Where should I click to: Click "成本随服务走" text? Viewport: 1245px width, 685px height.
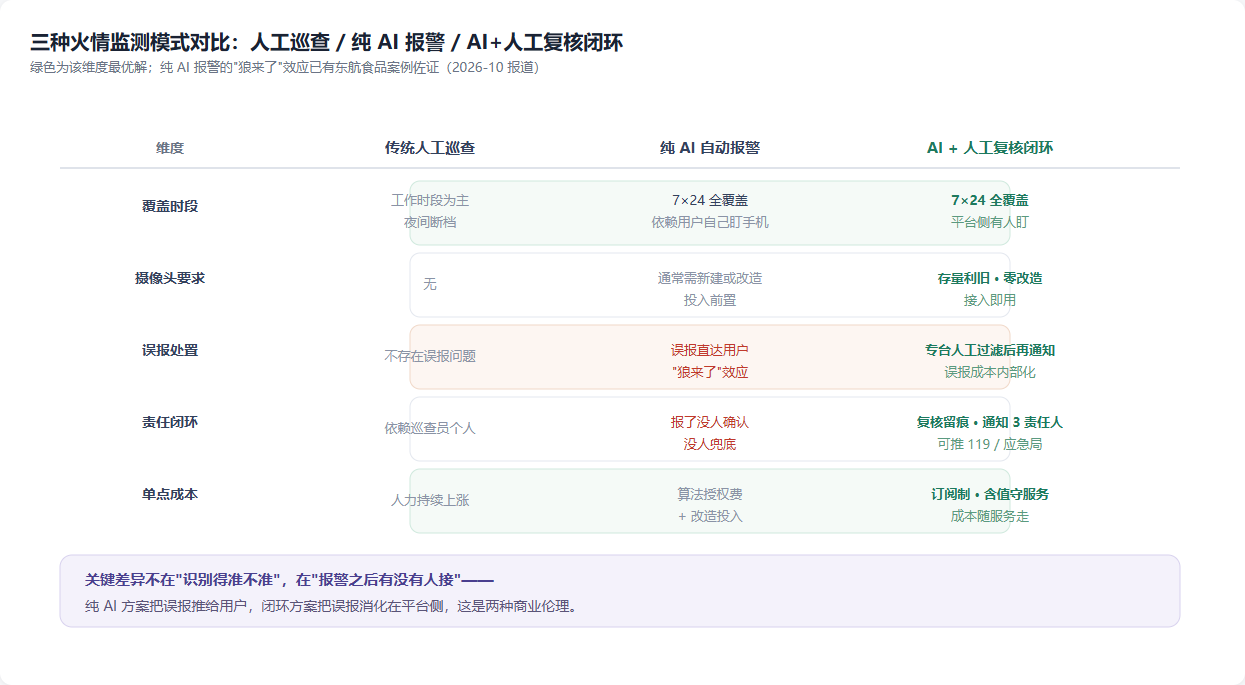pos(990,516)
